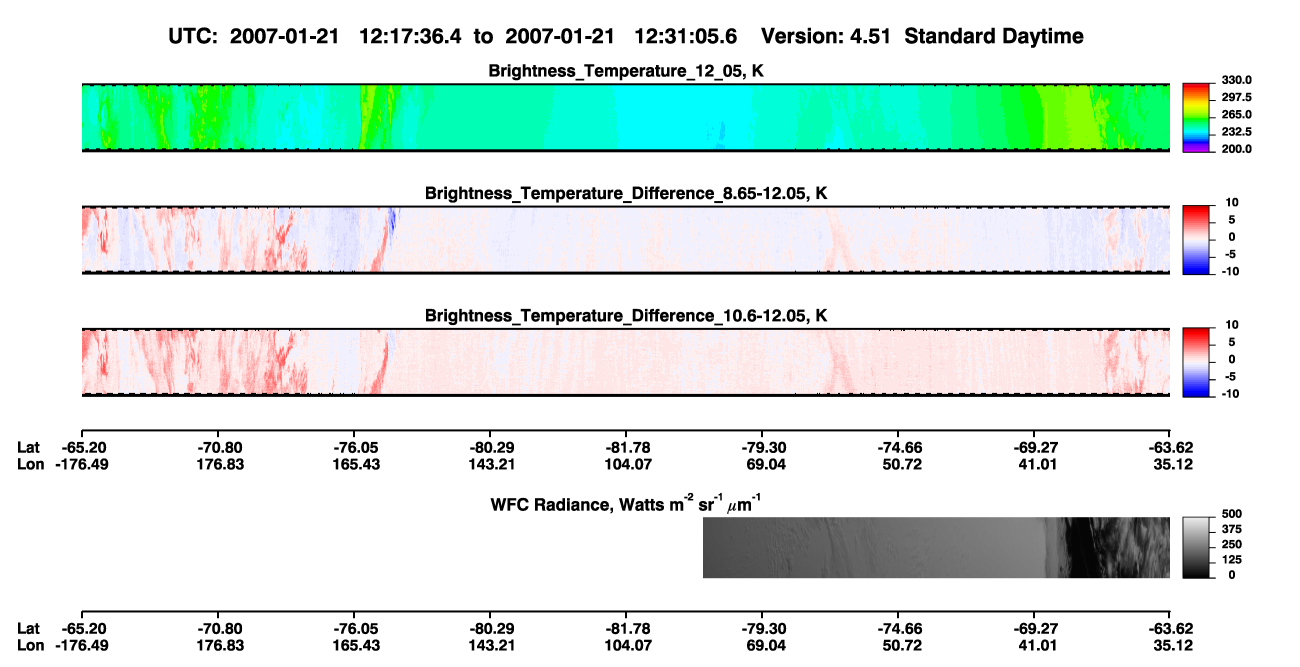Click the Brightness_Temperature_Difference_10.6-12.05 title
The height and width of the screenshot is (667, 1300).
point(626,316)
